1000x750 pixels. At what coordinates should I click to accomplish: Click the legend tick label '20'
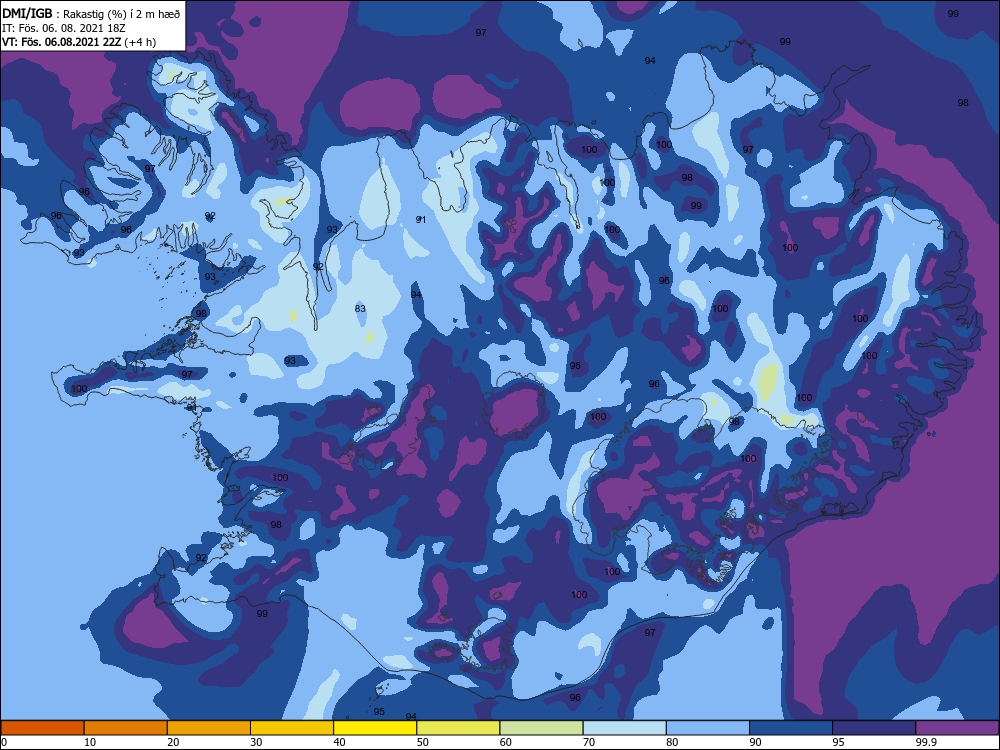coord(173,742)
